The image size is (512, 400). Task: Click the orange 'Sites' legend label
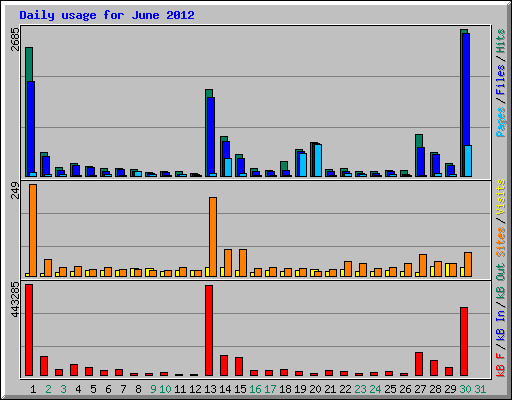(501, 242)
